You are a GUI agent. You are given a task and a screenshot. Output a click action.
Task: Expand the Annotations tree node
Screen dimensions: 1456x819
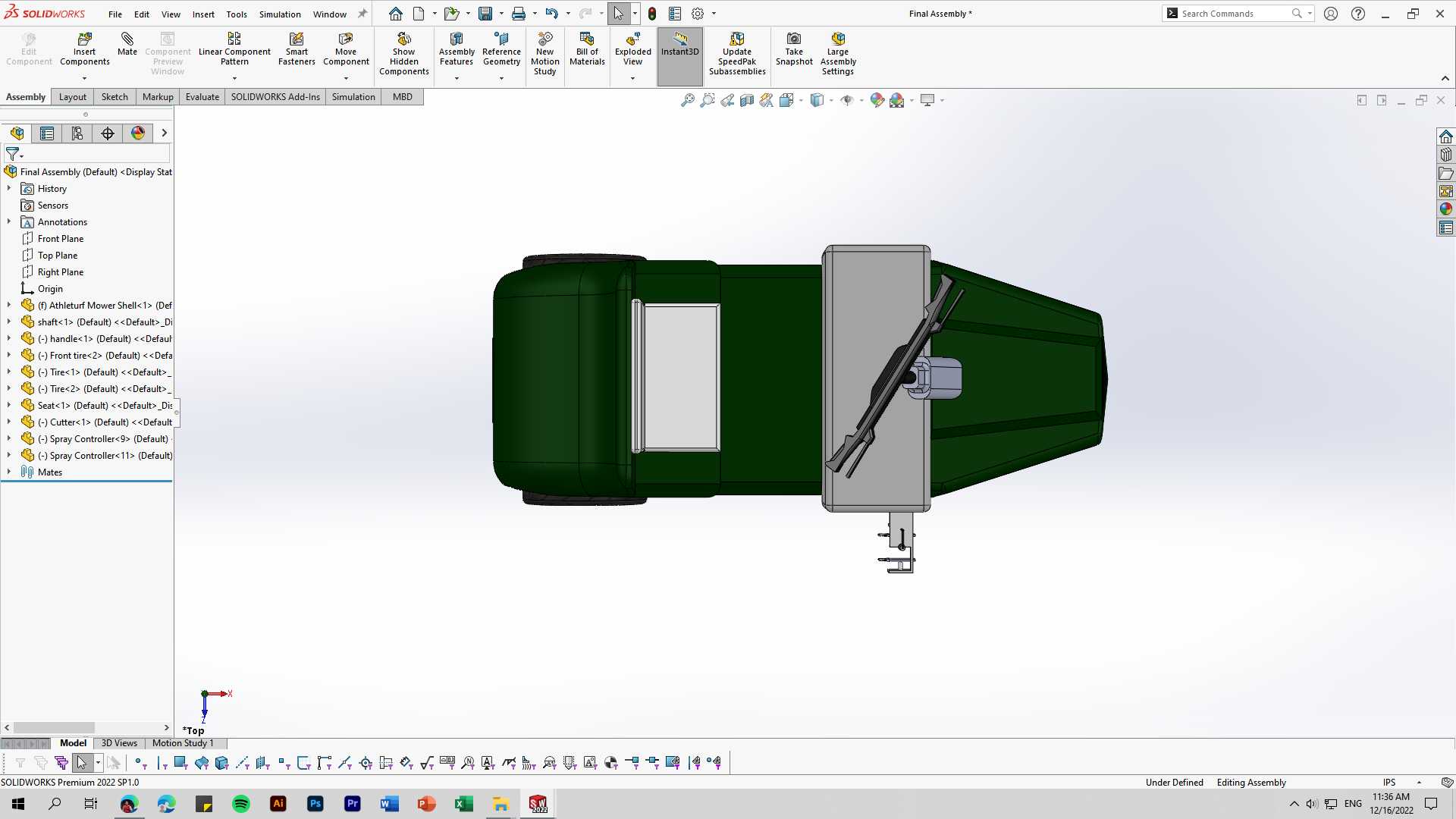(9, 221)
